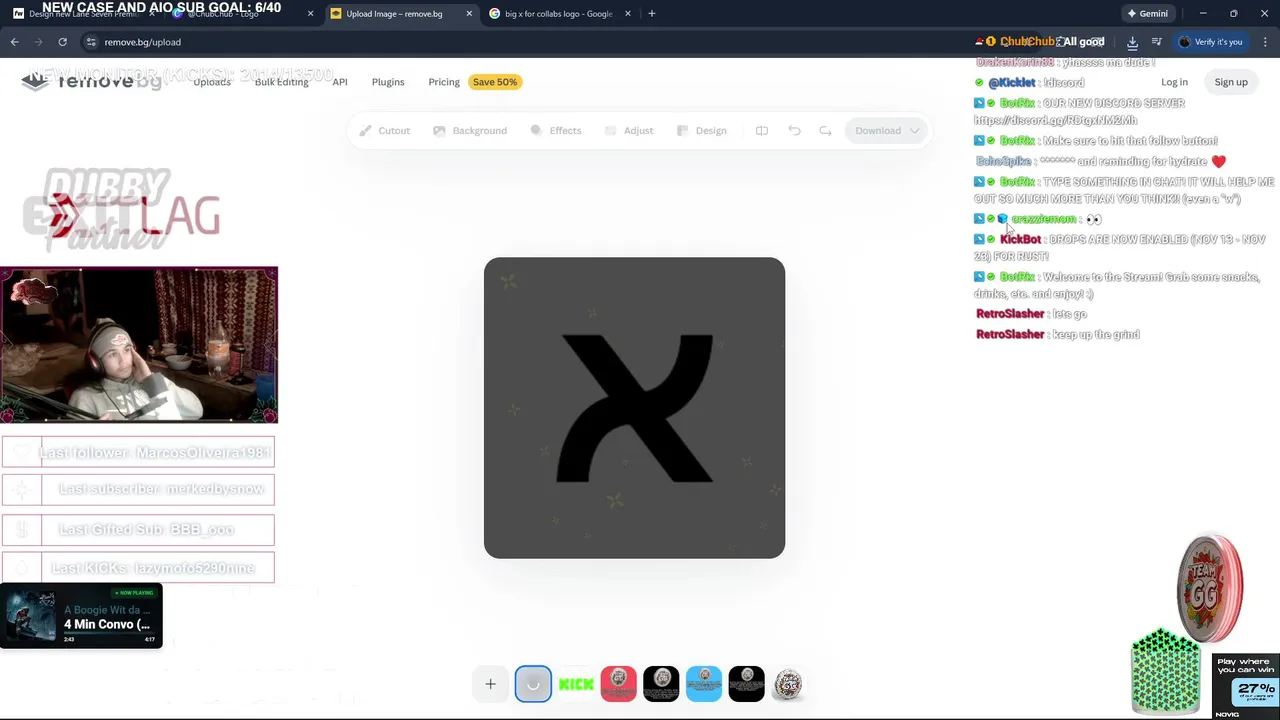Click the Sign up button
Screen dimensions: 1280x720
click(x=1231, y=82)
